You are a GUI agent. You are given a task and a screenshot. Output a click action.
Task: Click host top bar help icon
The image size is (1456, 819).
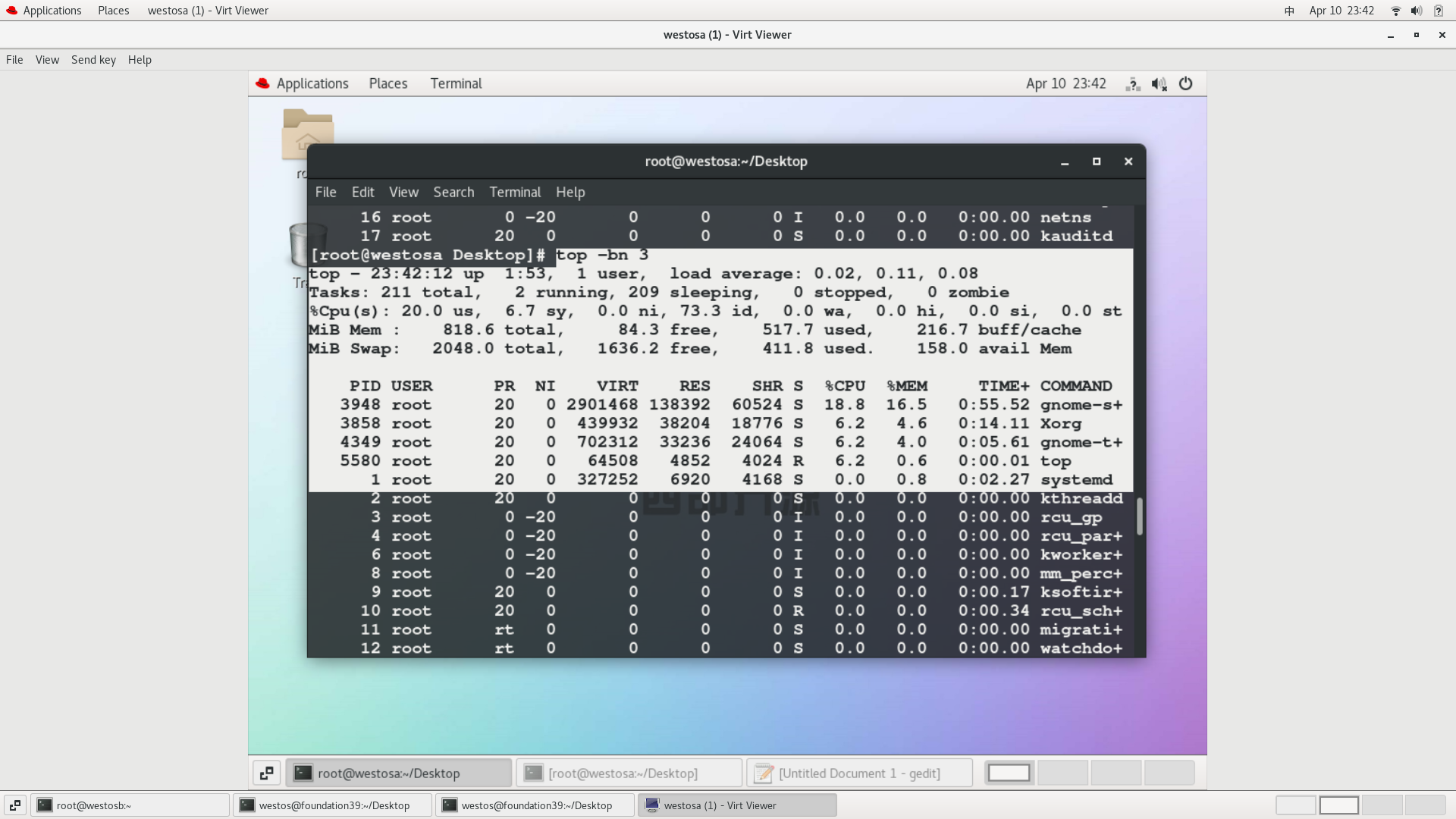[x=1438, y=11]
